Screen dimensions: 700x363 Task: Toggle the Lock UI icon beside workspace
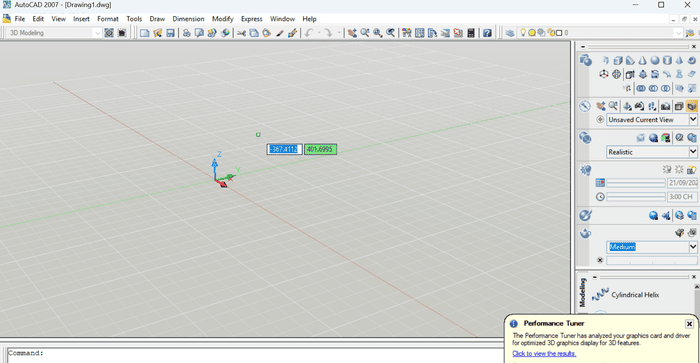click(122, 33)
